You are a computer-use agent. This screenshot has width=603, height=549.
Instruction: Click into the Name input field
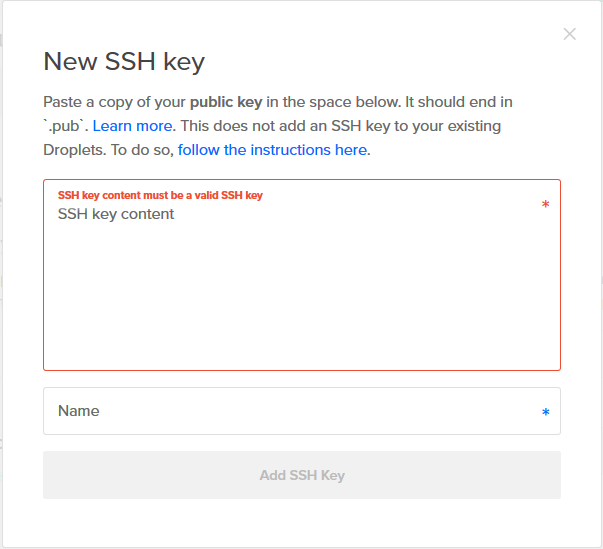[290, 411]
